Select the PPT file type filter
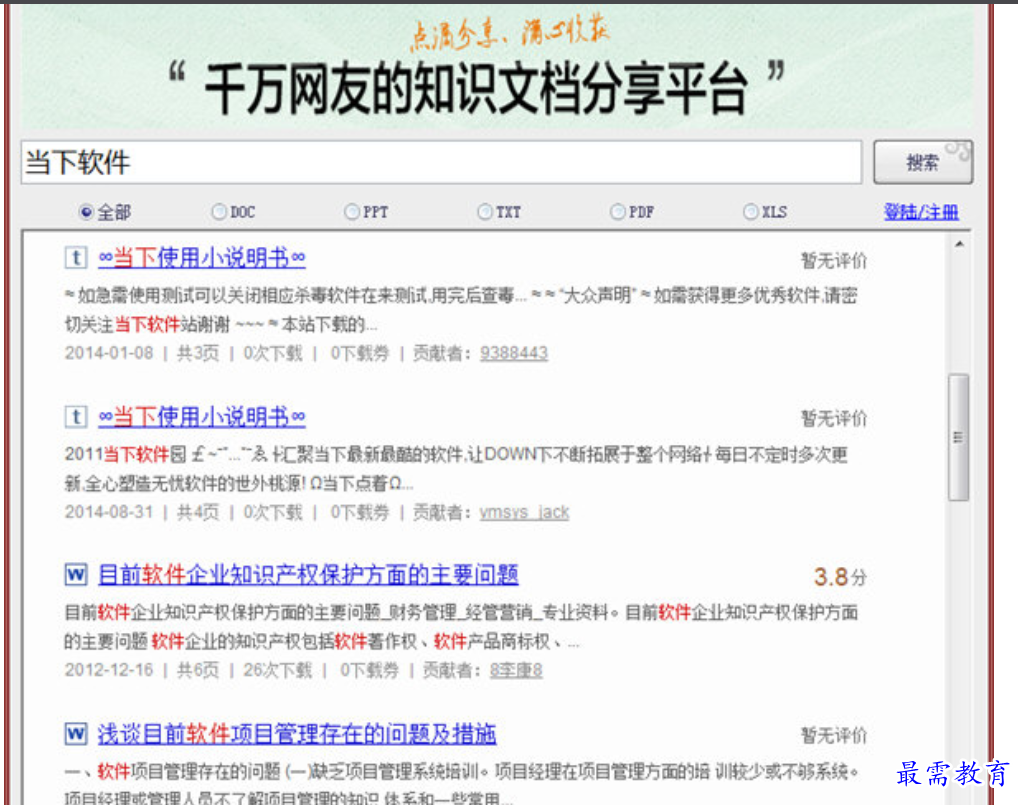The image size is (1018, 805). (x=351, y=212)
